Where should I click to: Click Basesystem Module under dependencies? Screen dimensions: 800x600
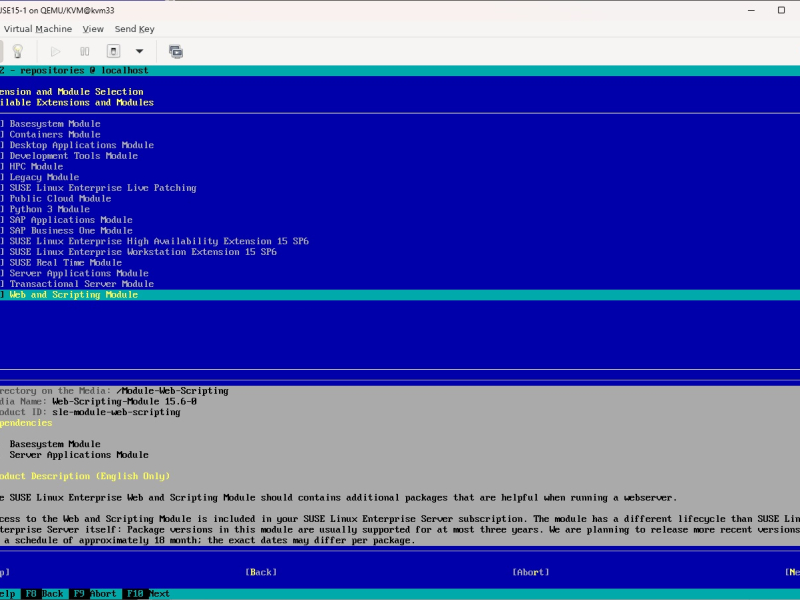click(55, 444)
